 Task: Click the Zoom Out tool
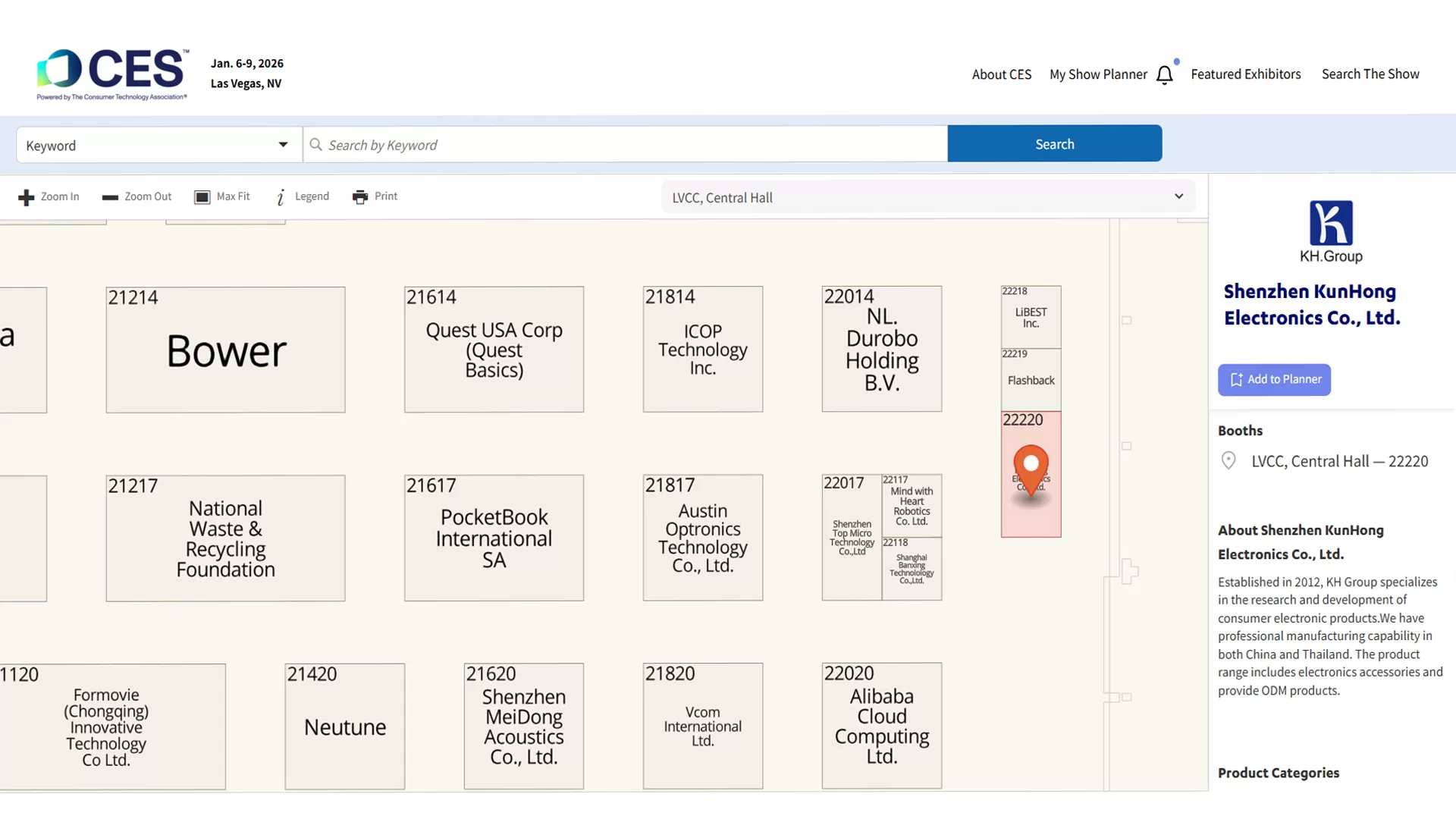tap(136, 196)
